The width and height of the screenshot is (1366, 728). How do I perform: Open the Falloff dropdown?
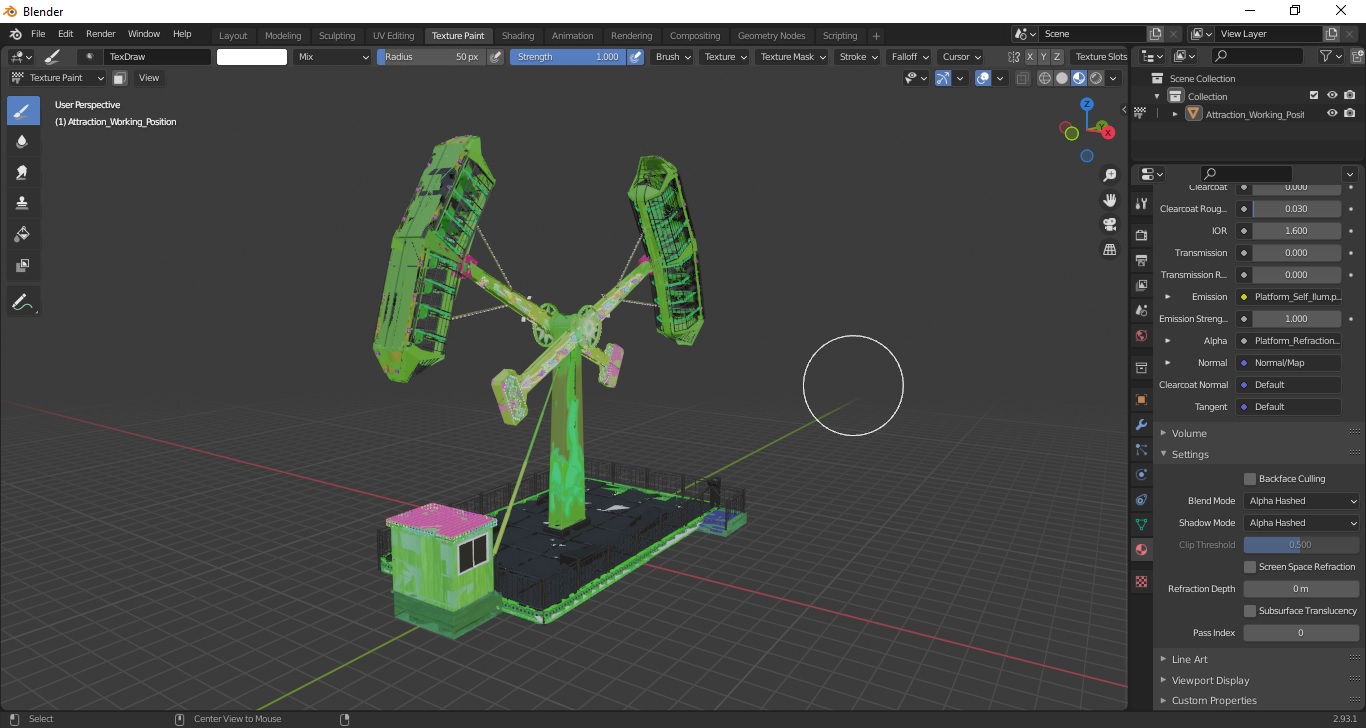(x=910, y=57)
